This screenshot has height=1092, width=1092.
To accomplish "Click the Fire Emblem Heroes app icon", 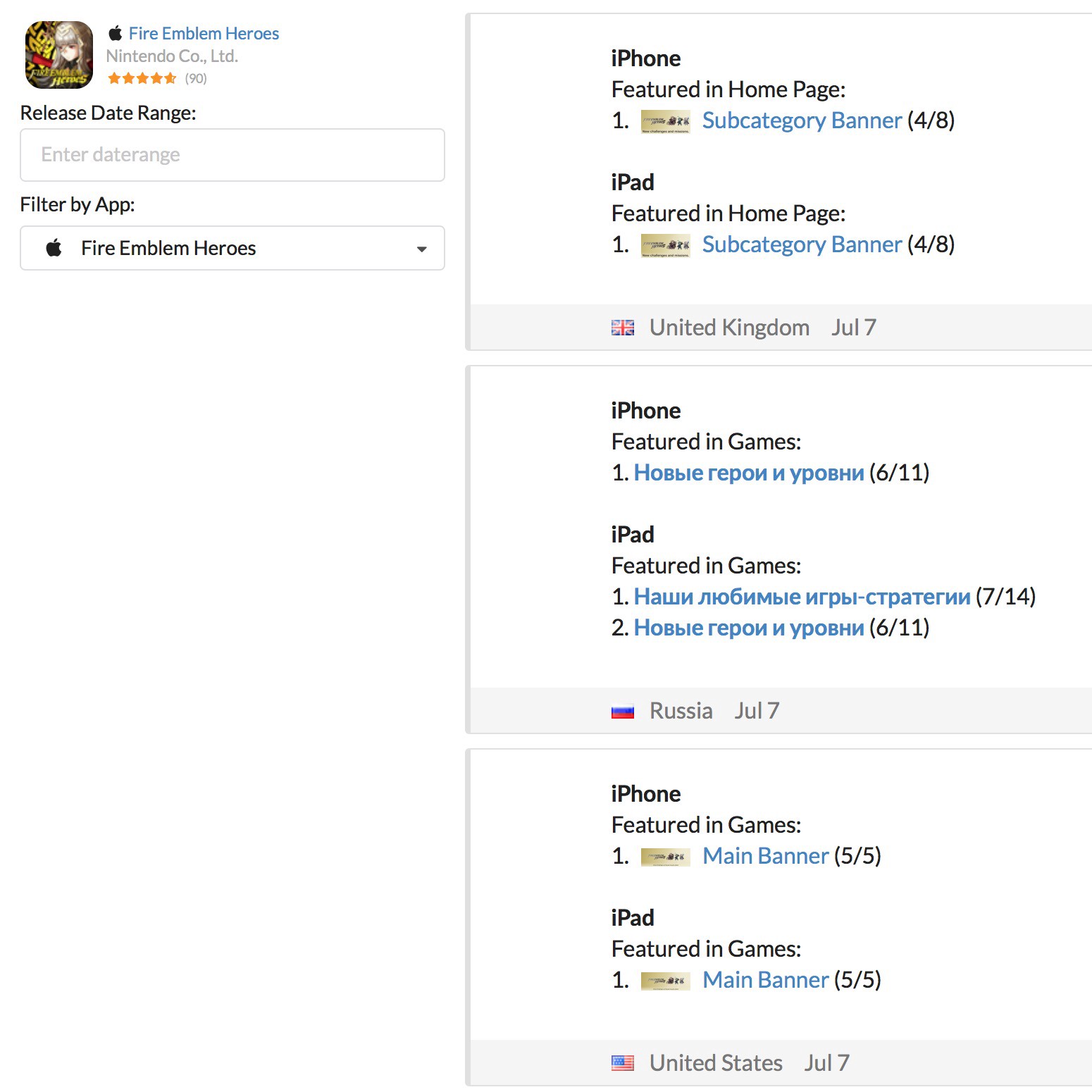I will click(x=59, y=55).
